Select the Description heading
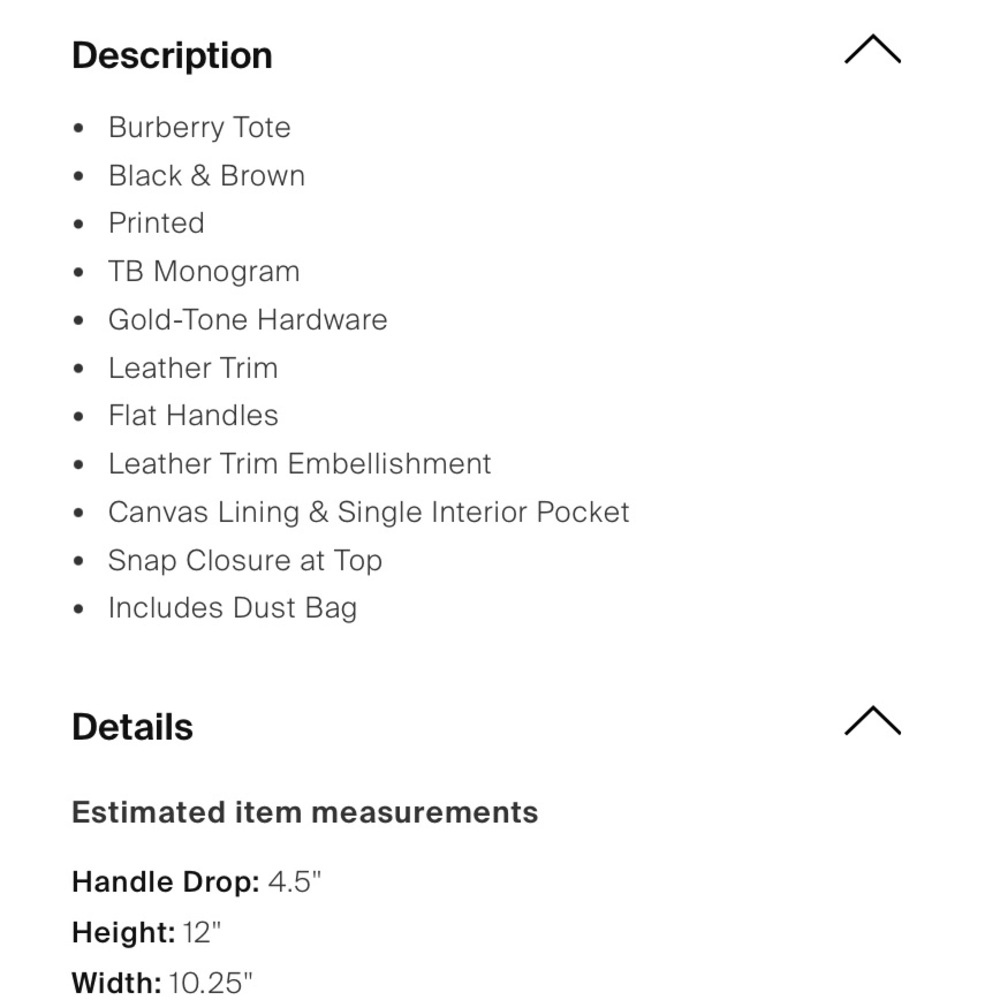 point(172,55)
